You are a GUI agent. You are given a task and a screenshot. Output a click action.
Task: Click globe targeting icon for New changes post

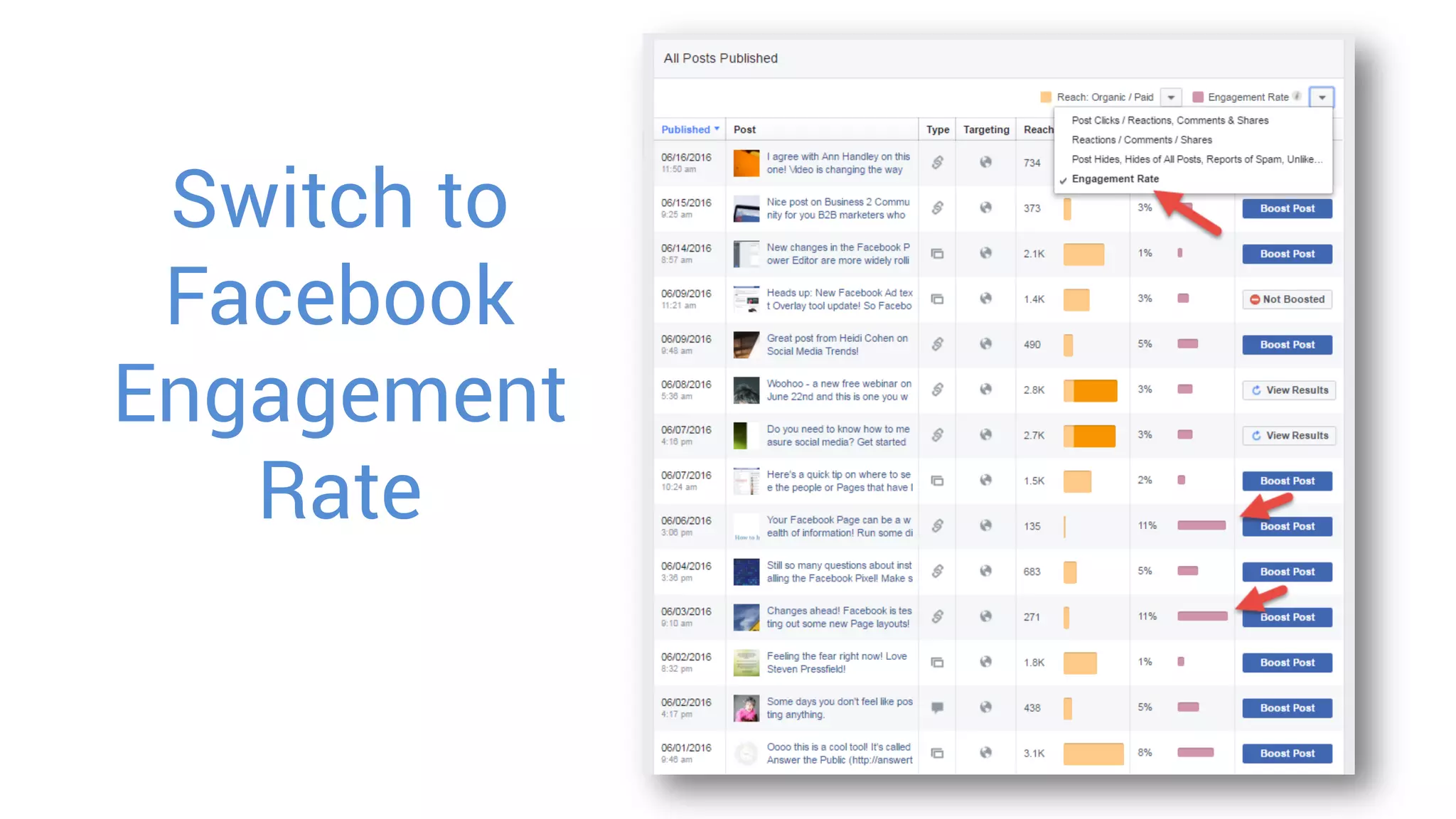985,253
